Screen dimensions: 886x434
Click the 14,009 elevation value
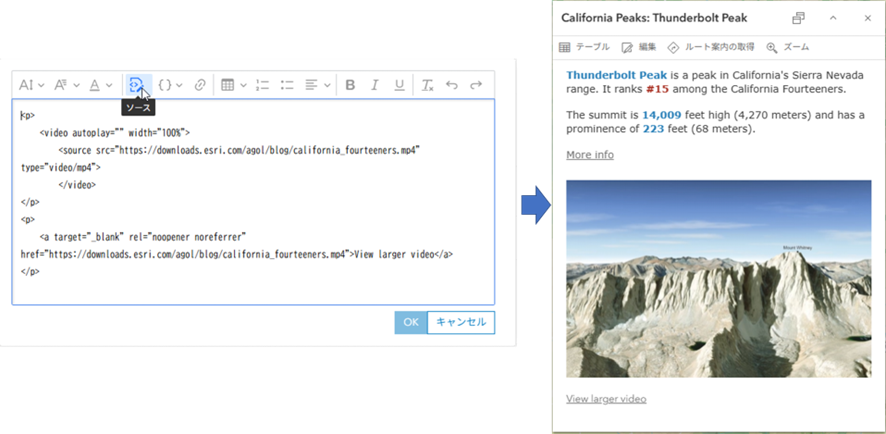click(x=661, y=115)
